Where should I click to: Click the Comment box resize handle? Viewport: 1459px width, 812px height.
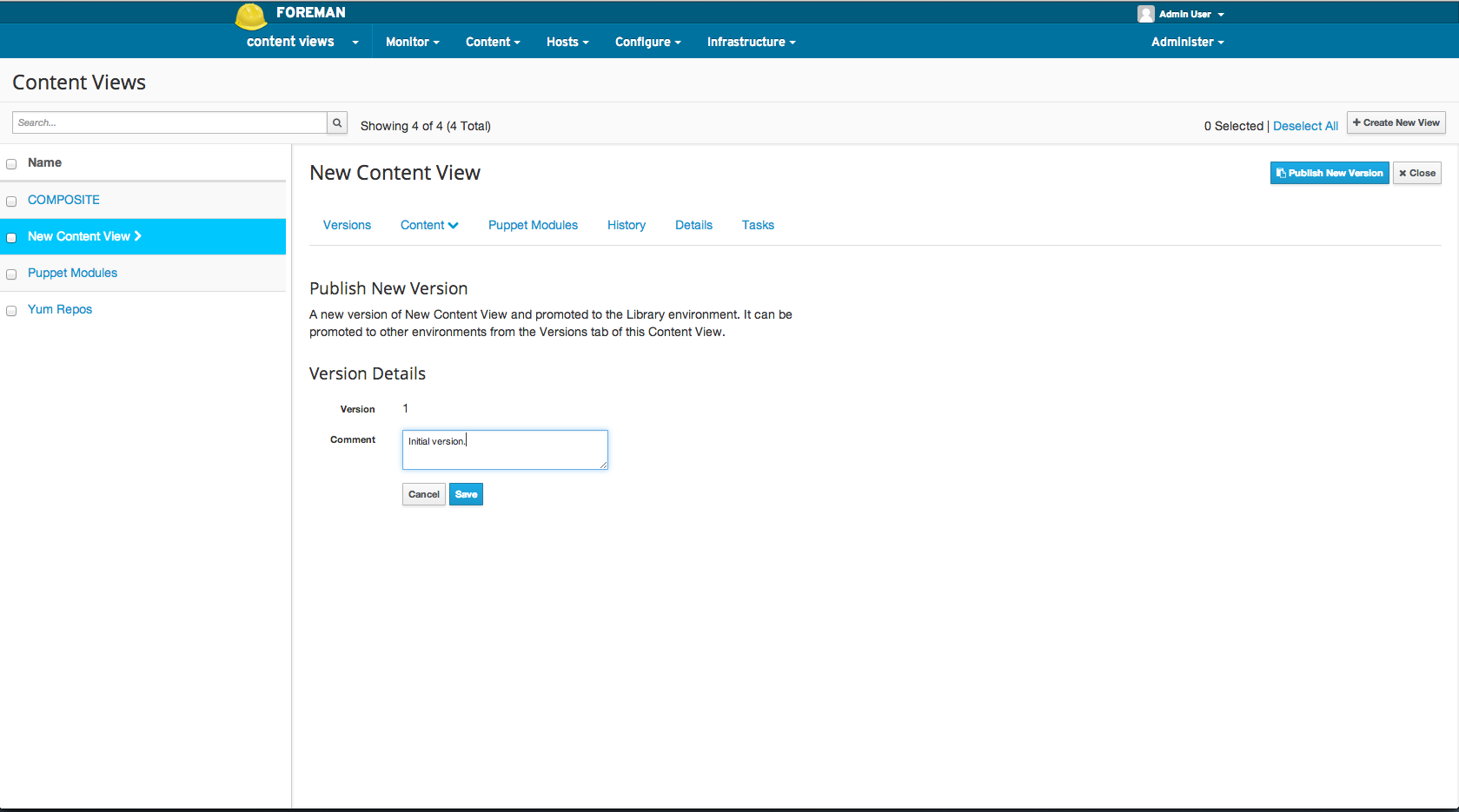coord(603,465)
